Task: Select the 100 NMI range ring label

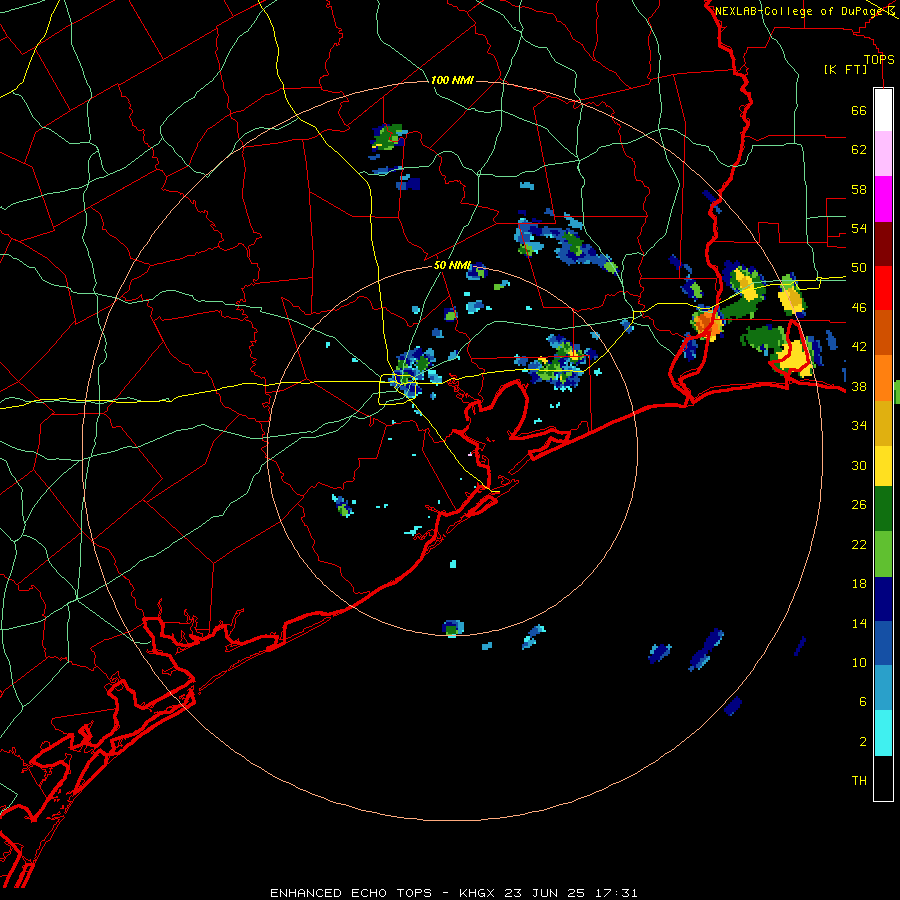Action: point(452,80)
